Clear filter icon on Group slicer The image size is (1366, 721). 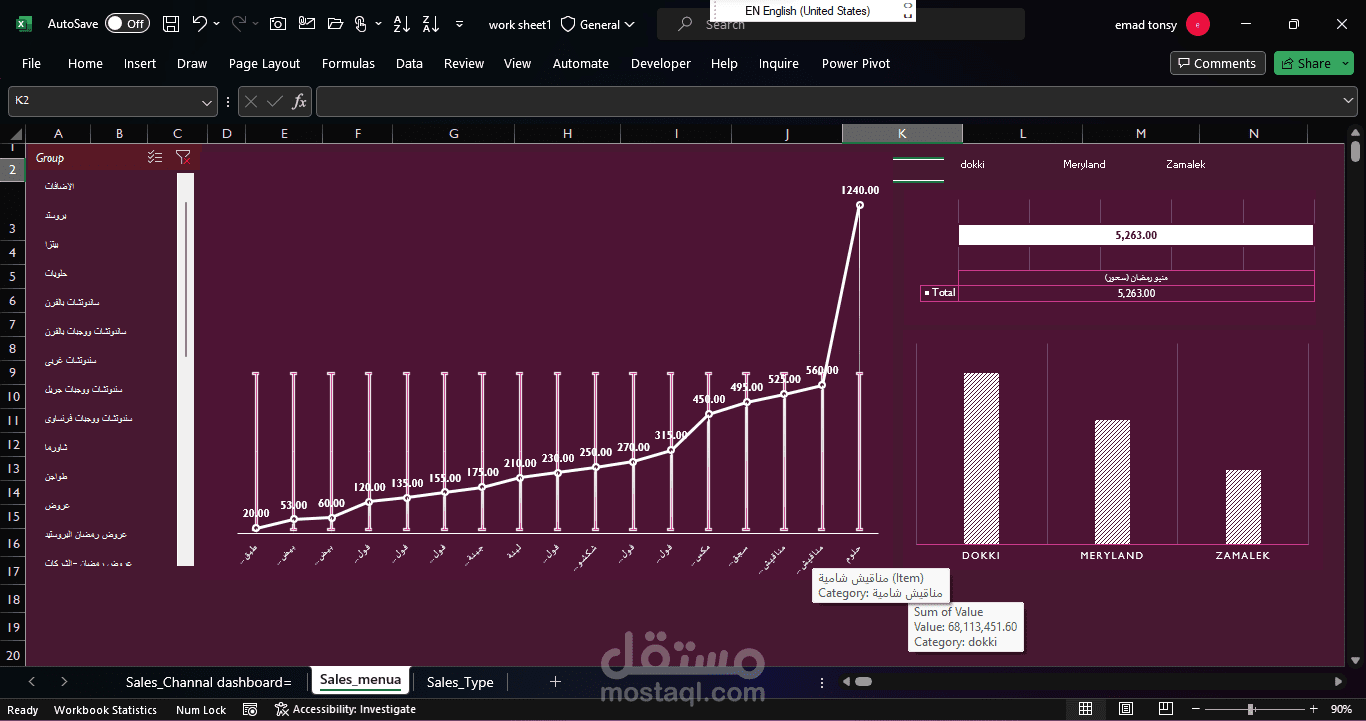pyautogui.click(x=183, y=157)
